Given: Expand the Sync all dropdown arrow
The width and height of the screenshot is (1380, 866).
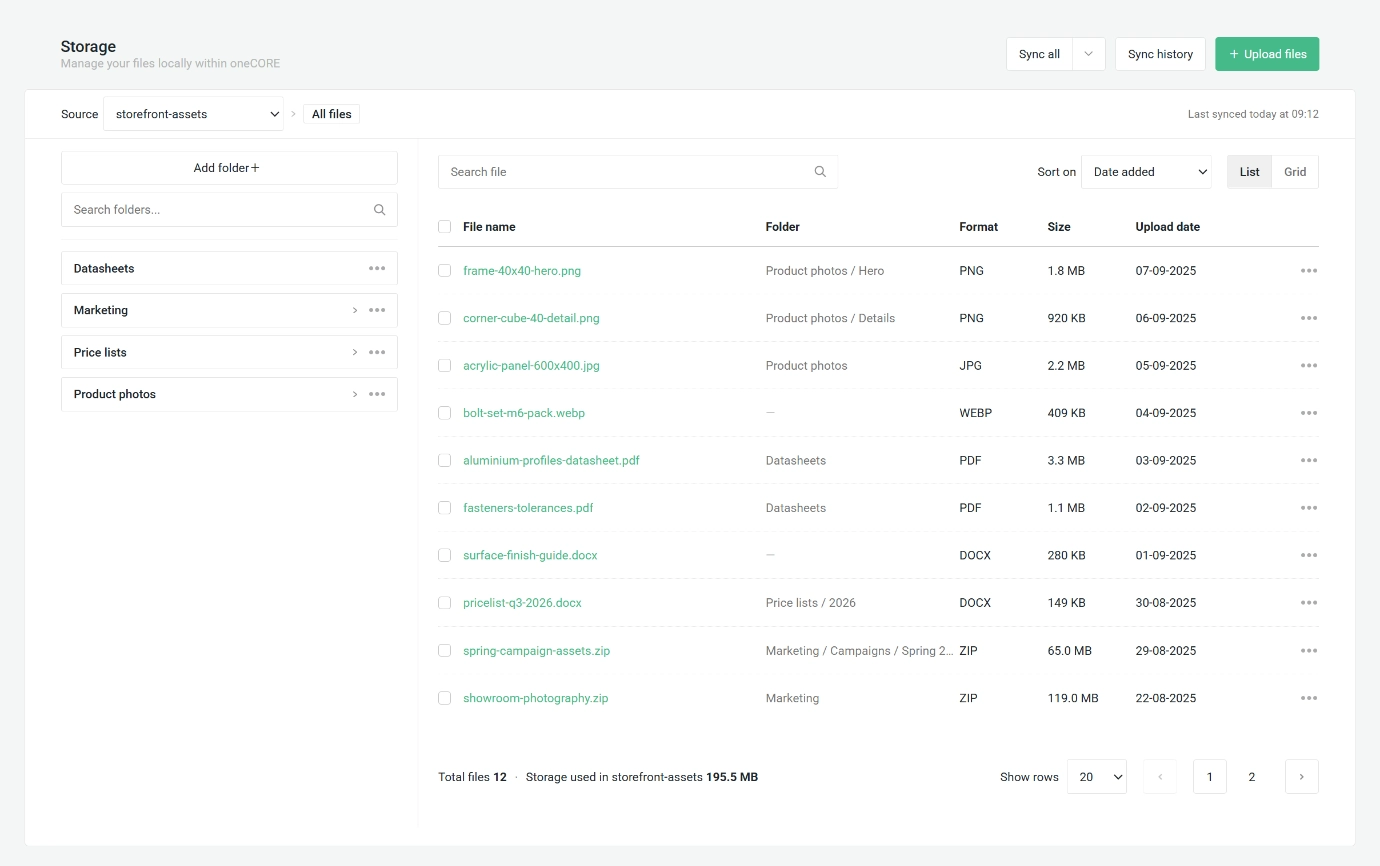Looking at the screenshot, I should tap(1089, 54).
